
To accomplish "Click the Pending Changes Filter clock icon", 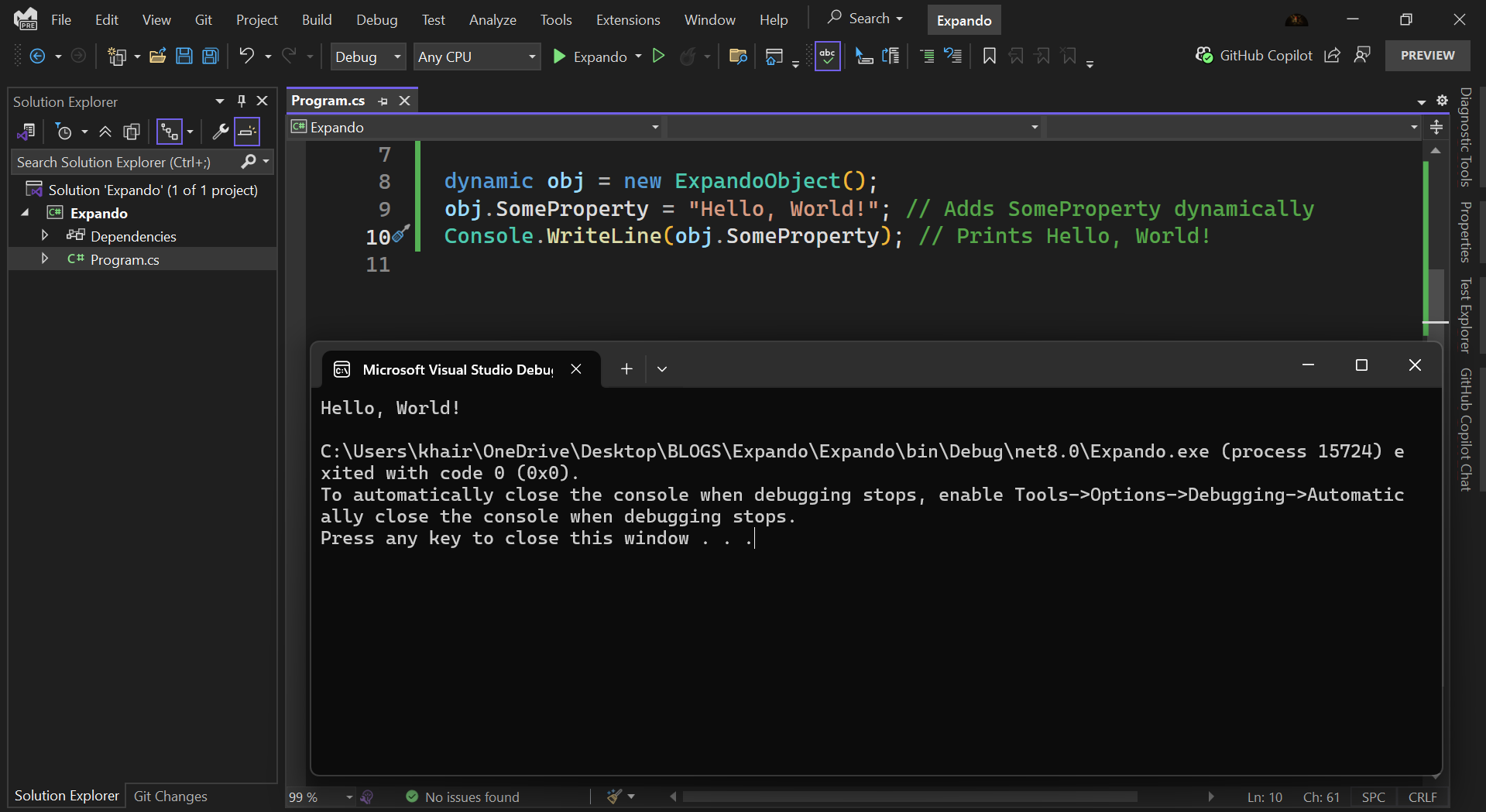I will coord(65,132).
